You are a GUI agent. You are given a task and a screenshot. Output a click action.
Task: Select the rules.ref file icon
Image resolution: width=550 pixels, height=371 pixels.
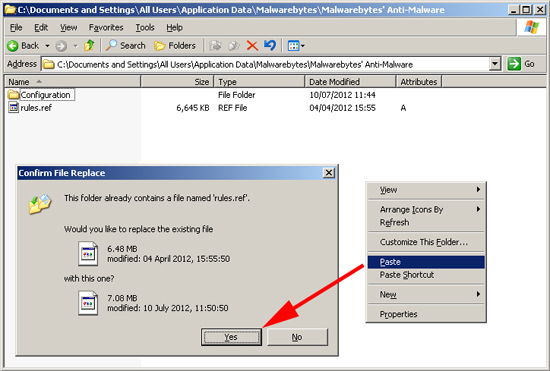(13, 107)
